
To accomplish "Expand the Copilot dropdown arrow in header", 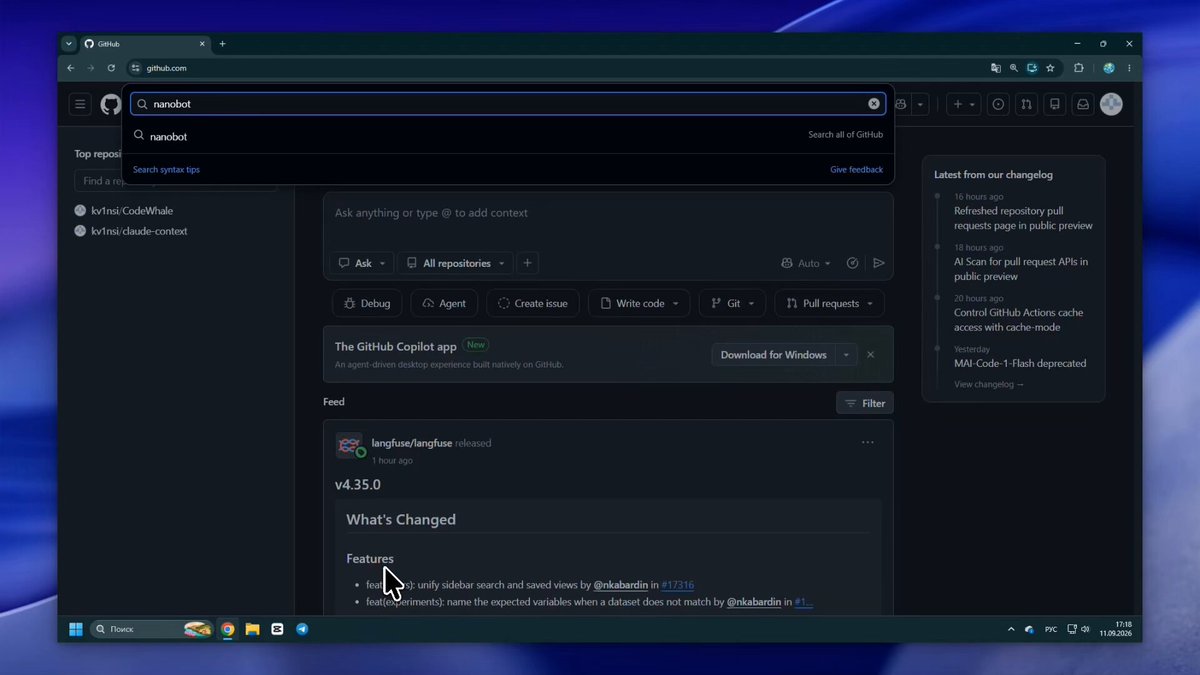I will [x=920, y=104].
